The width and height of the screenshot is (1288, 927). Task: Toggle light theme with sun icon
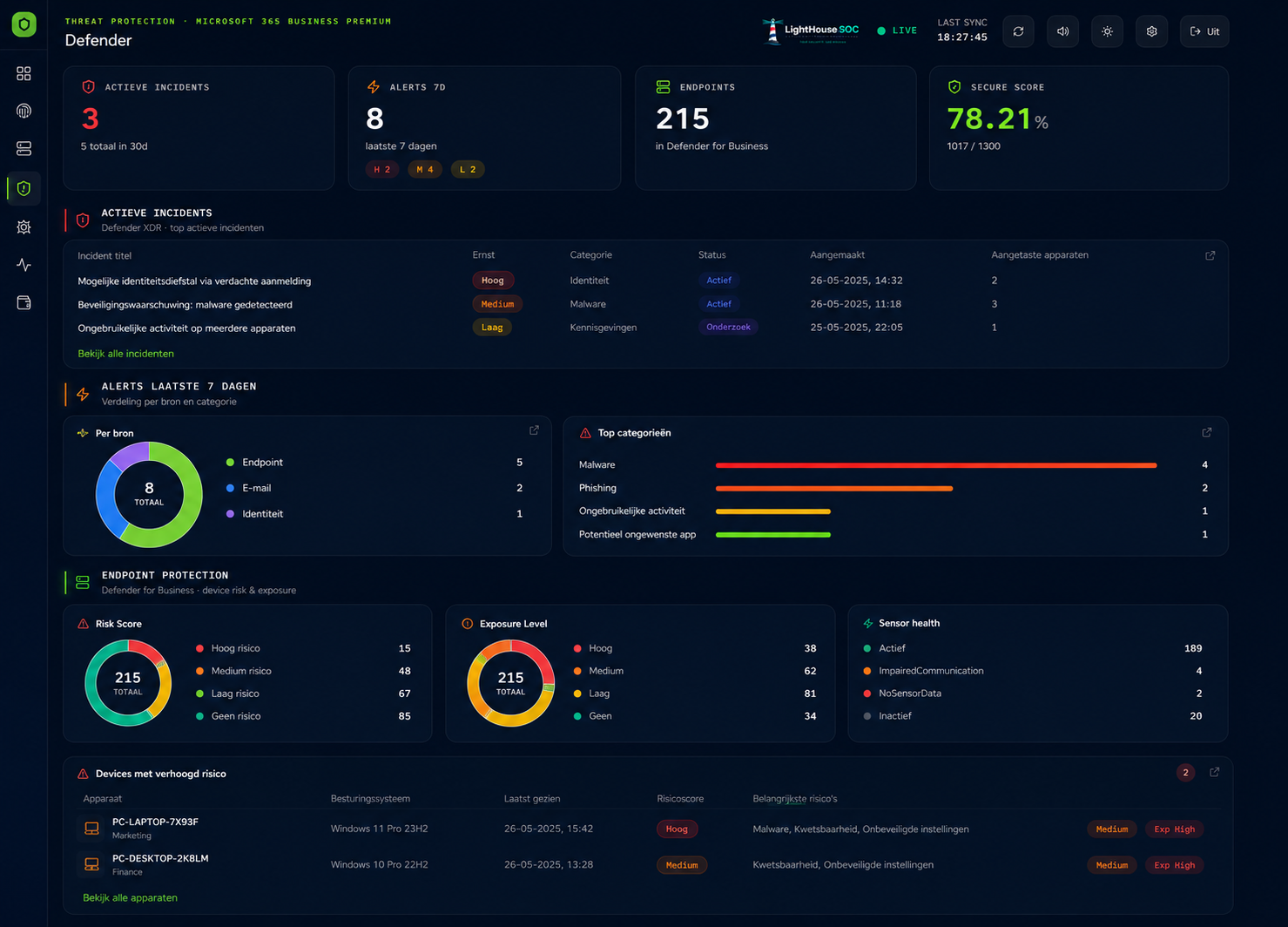(1107, 31)
